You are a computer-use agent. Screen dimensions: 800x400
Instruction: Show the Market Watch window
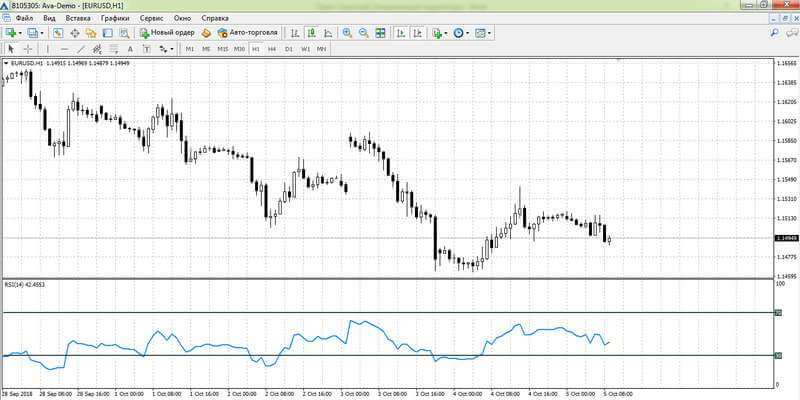click(58, 33)
